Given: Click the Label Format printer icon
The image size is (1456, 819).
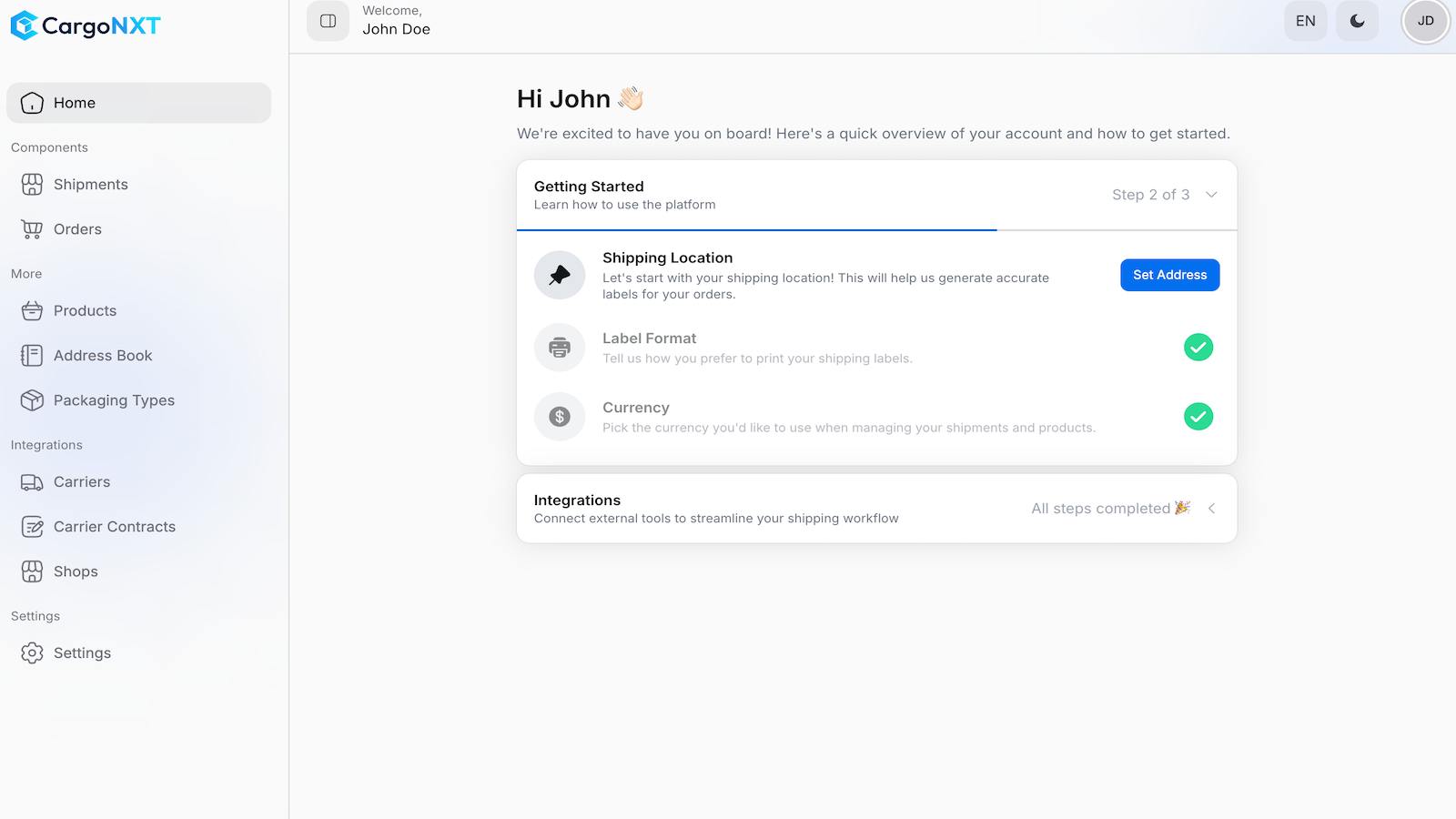Looking at the screenshot, I should click(560, 347).
